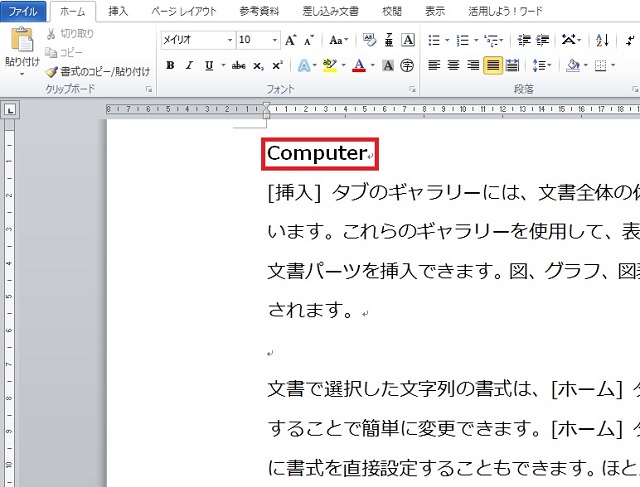Clear formatting with eraser icon
640x487 pixels.
coord(369,40)
